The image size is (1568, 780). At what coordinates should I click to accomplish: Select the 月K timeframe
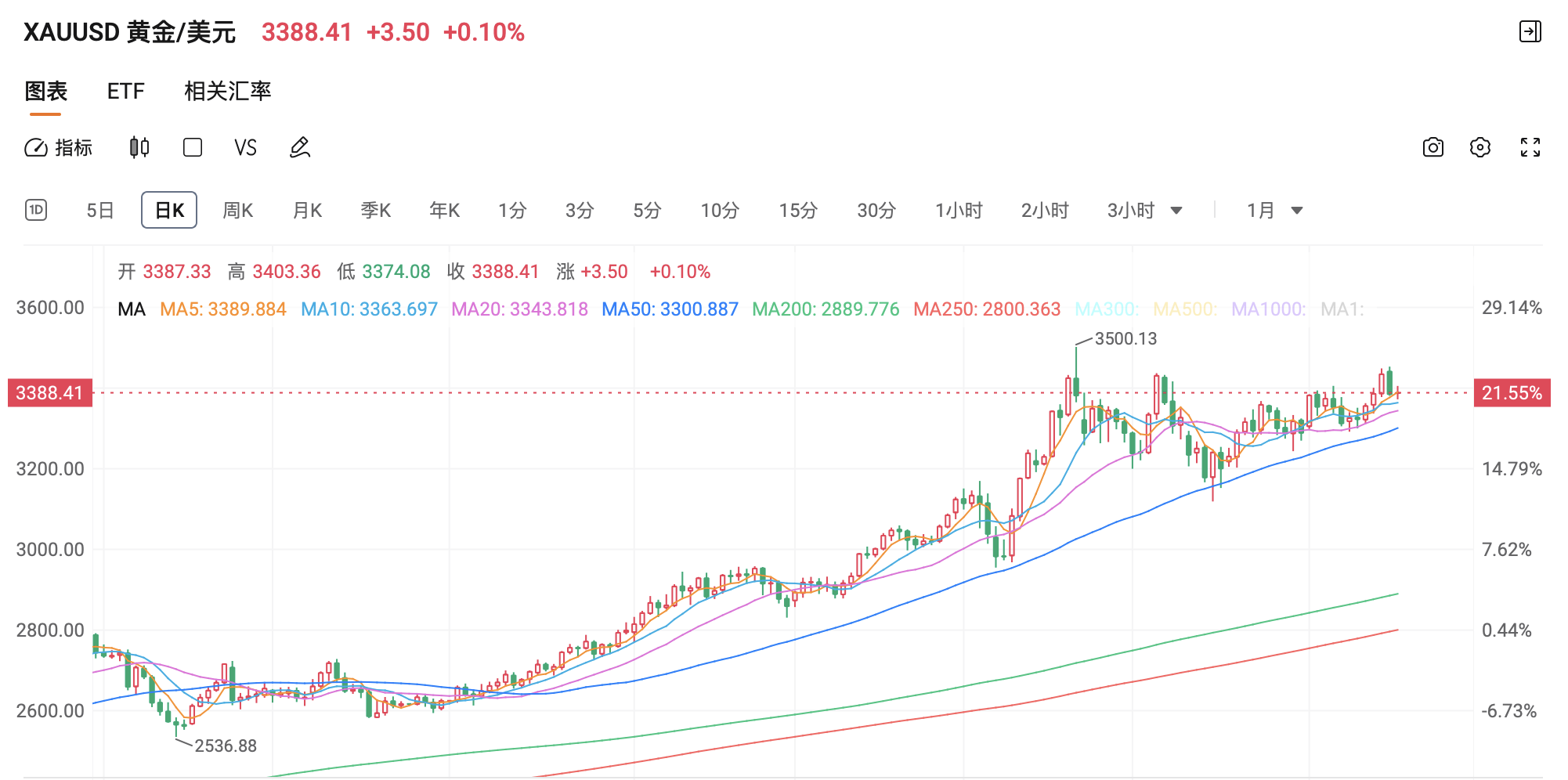pos(307,210)
